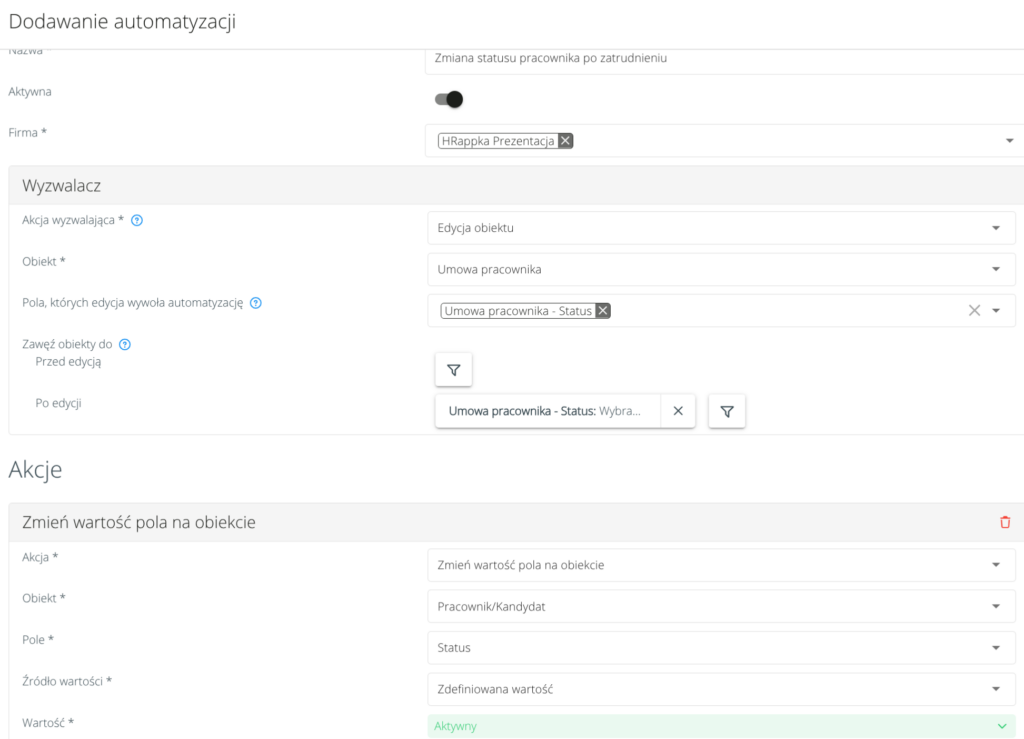Click help icon next to Akcja wyzwalająca
The width and height of the screenshot is (1024, 739).
coord(137,220)
